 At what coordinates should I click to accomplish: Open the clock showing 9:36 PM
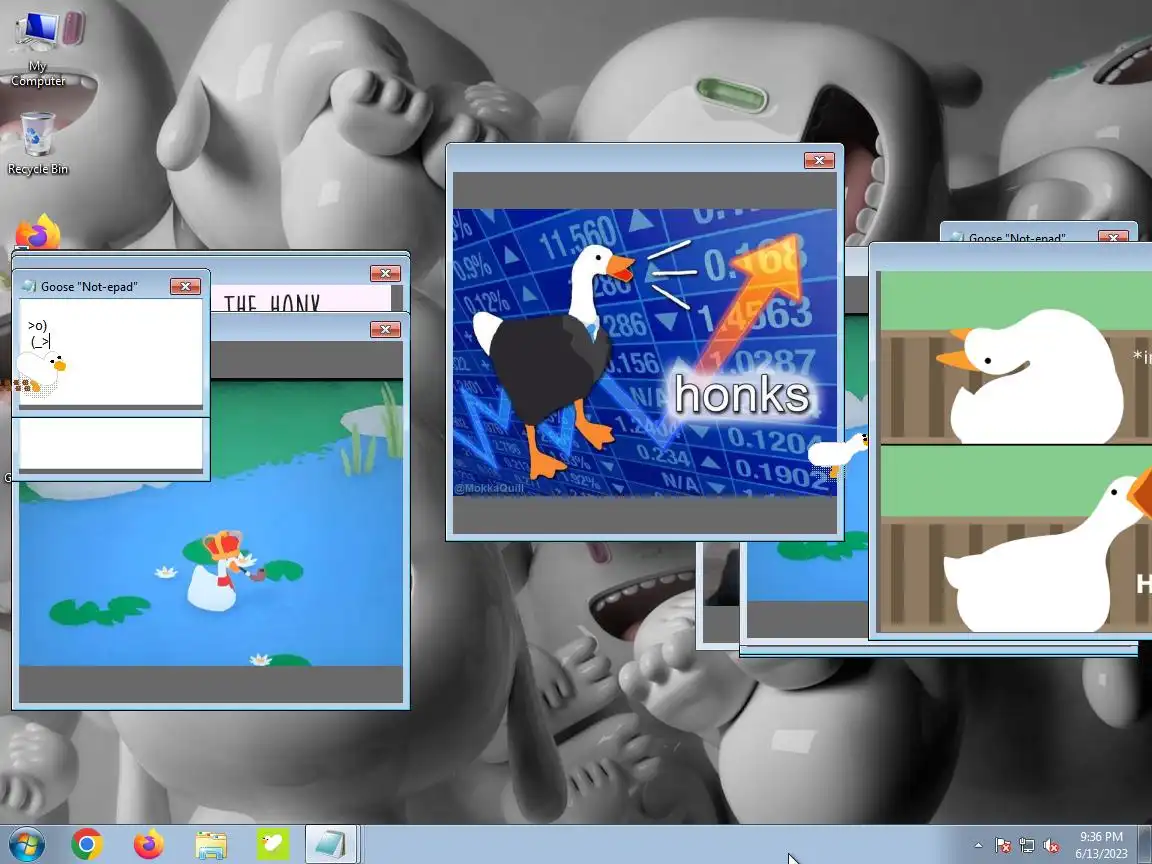(x=1101, y=845)
